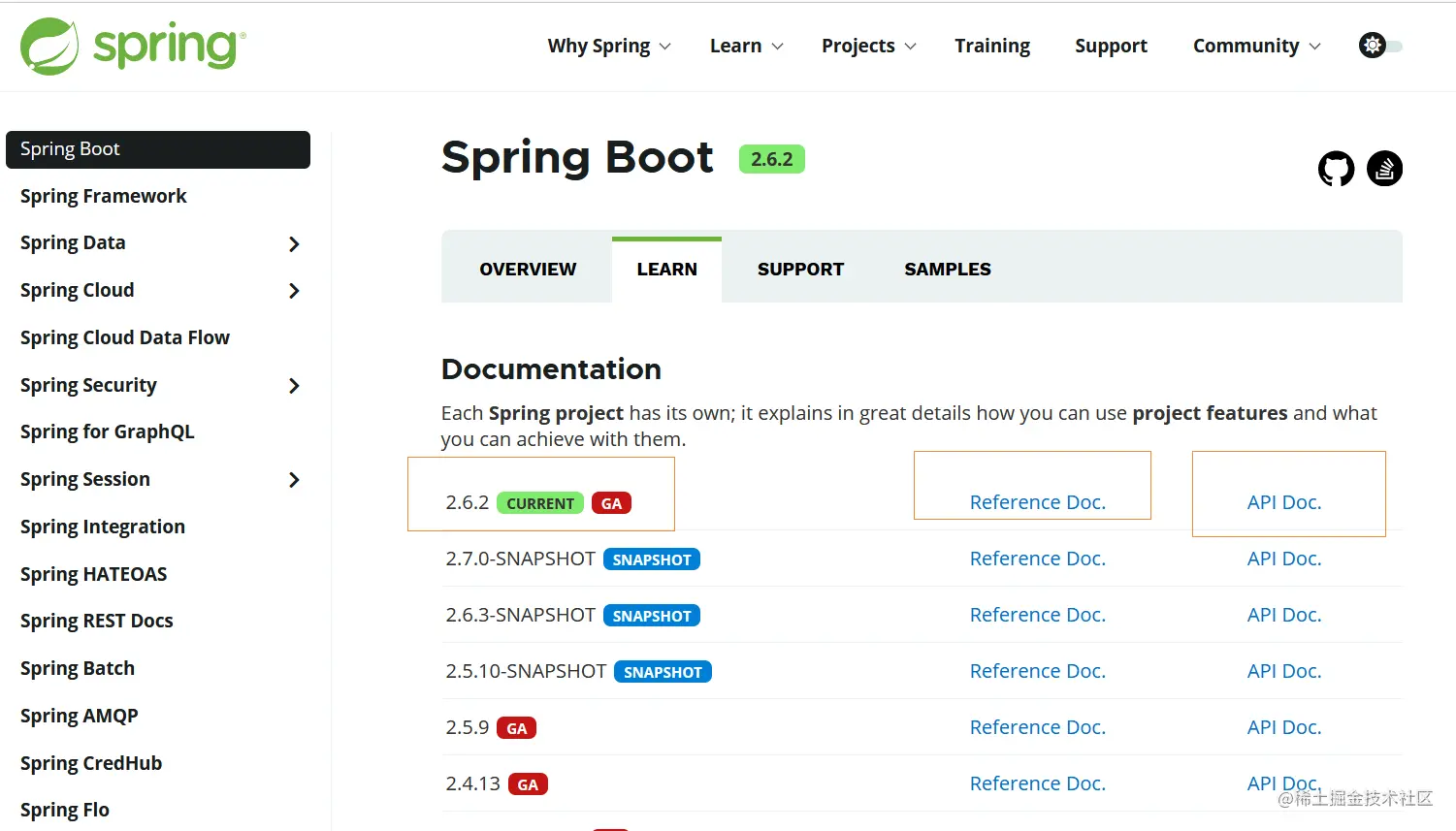Expand the Spring Cloud submenu chevron
The height and width of the screenshot is (831, 1456).
[294, 291]
